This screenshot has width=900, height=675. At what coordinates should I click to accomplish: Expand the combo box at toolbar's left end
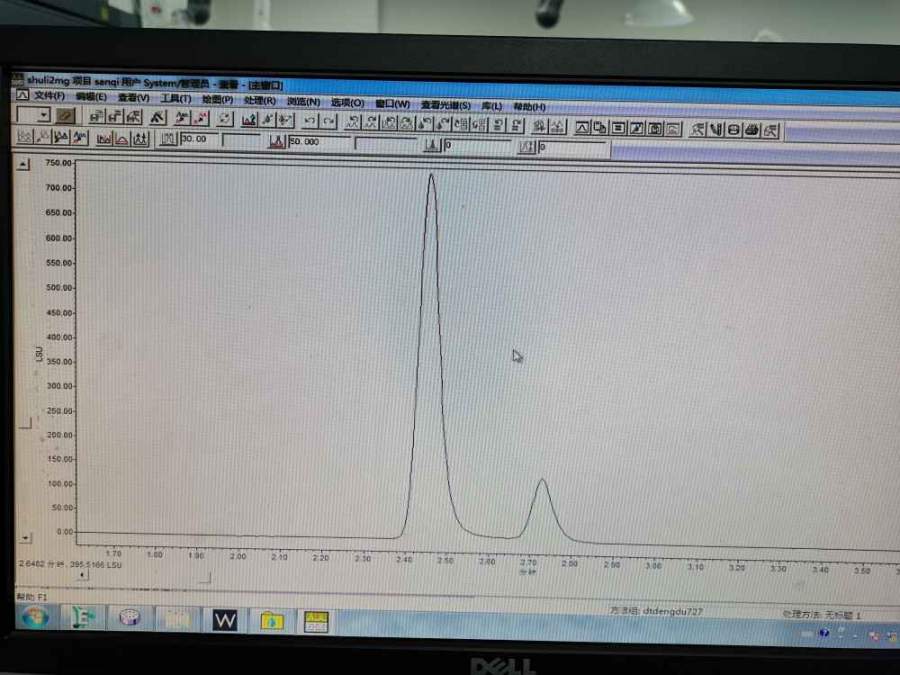pos(43,116)
